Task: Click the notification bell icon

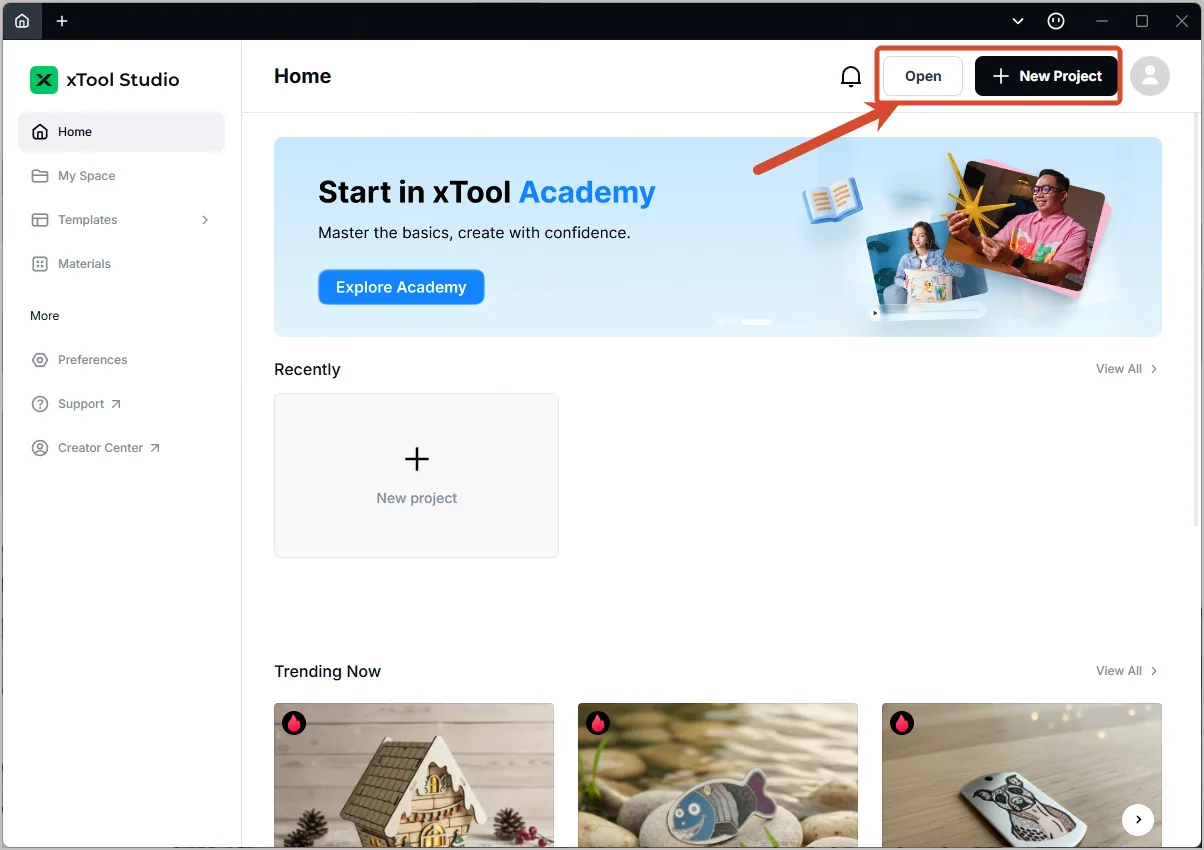Action: 850,76
